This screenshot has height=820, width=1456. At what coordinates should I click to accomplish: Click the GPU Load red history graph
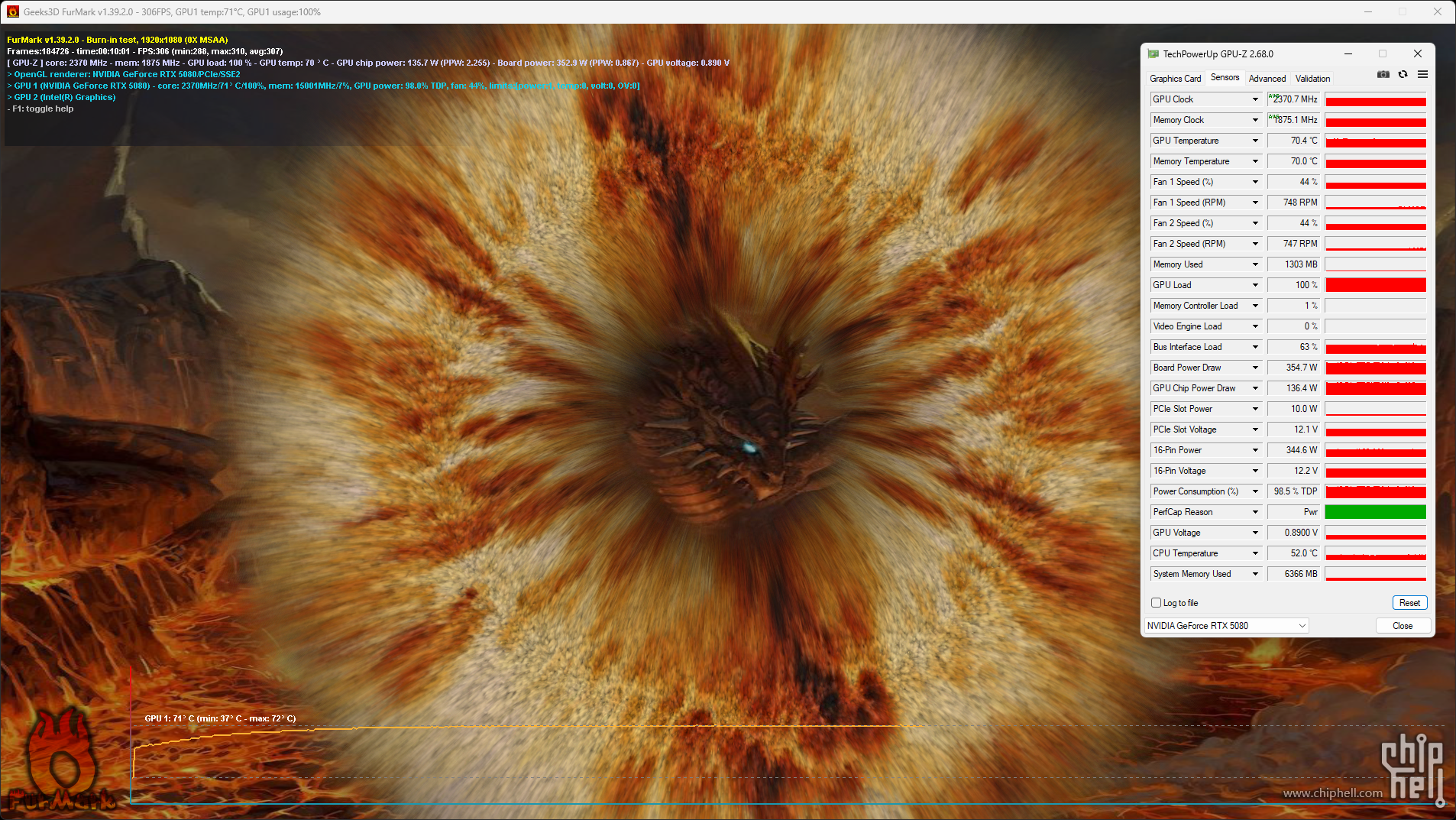1376,285
